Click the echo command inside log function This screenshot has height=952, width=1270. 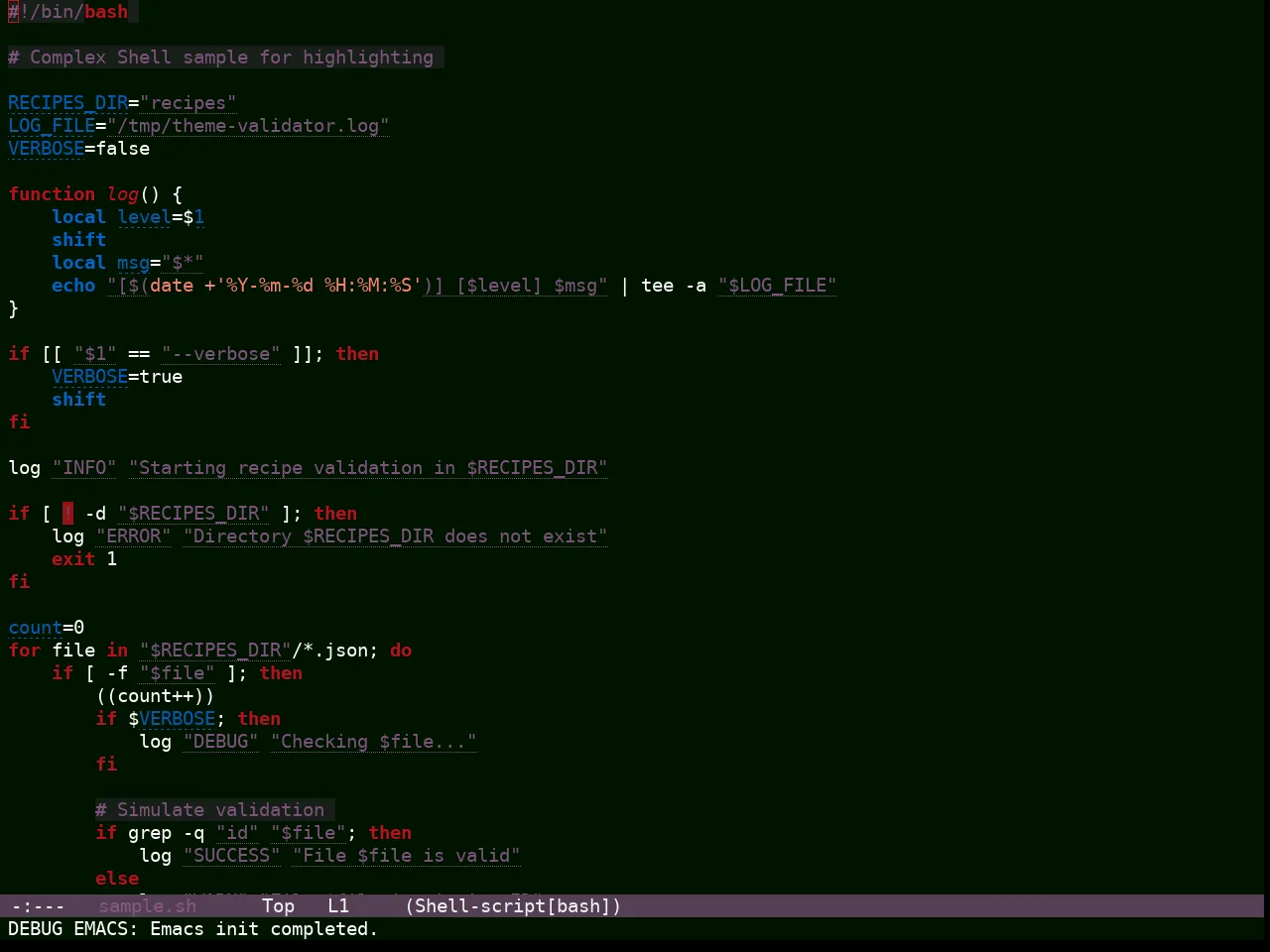click(73, 286)
